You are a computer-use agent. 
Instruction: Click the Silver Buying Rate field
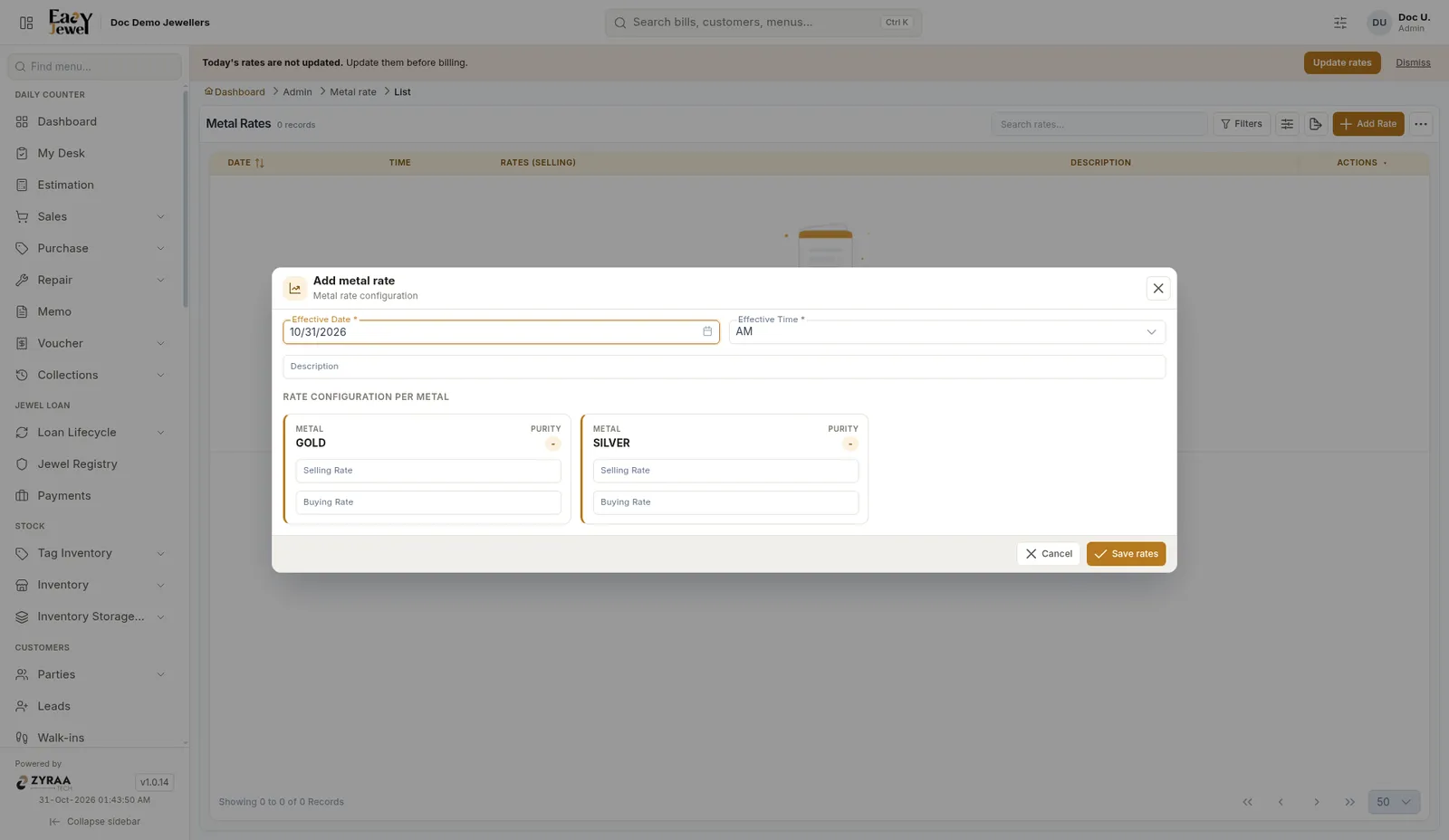coord(725,502)
